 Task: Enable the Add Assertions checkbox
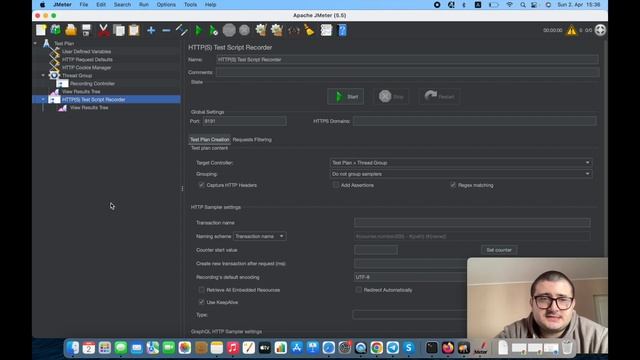pos(336,185)
